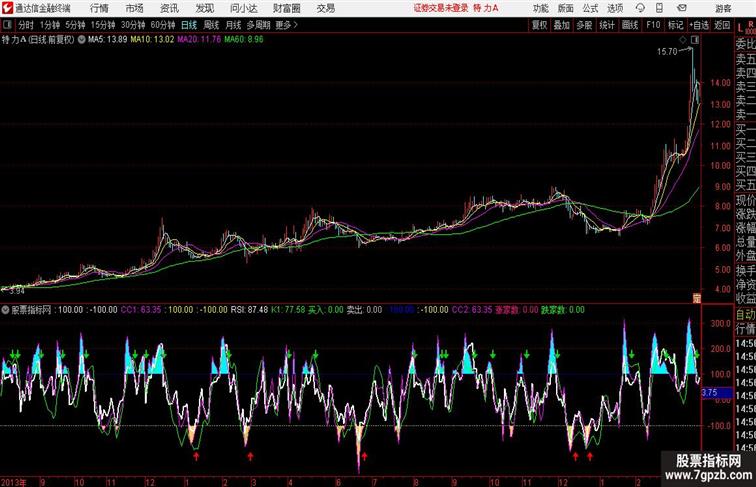The image size is (756, 487).
Task: Select the 周线 weekly period
Action: point(211,25)
